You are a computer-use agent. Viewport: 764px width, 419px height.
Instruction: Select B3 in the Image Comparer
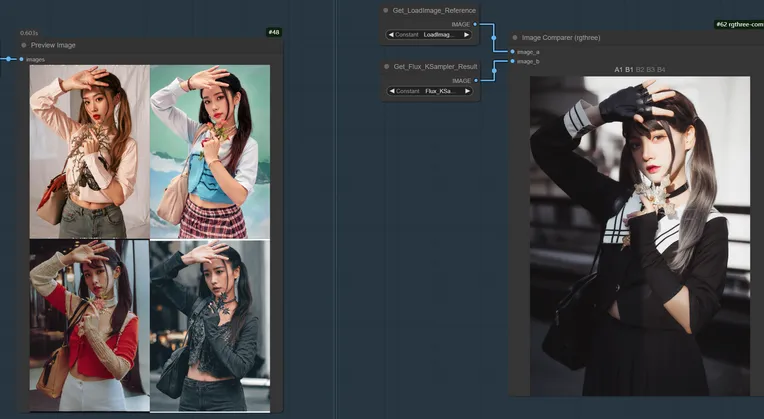(650, 70)
